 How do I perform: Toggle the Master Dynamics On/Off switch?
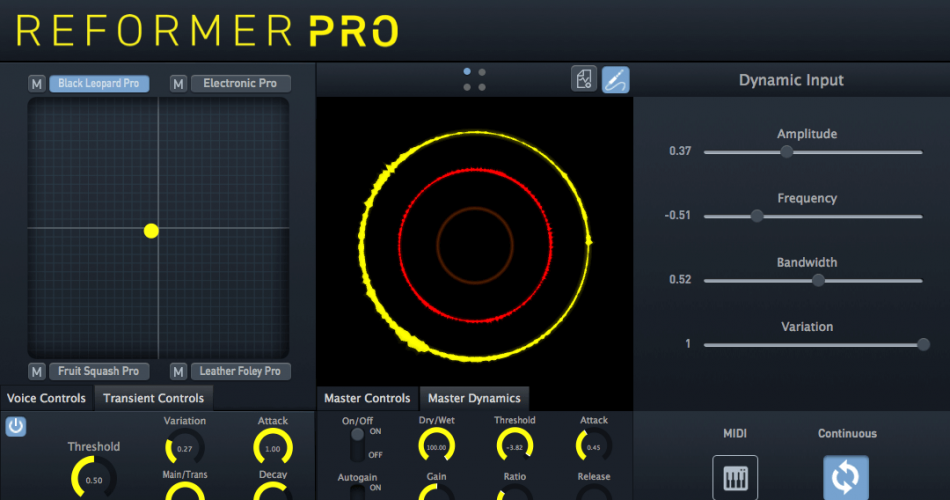click(357, 444)
